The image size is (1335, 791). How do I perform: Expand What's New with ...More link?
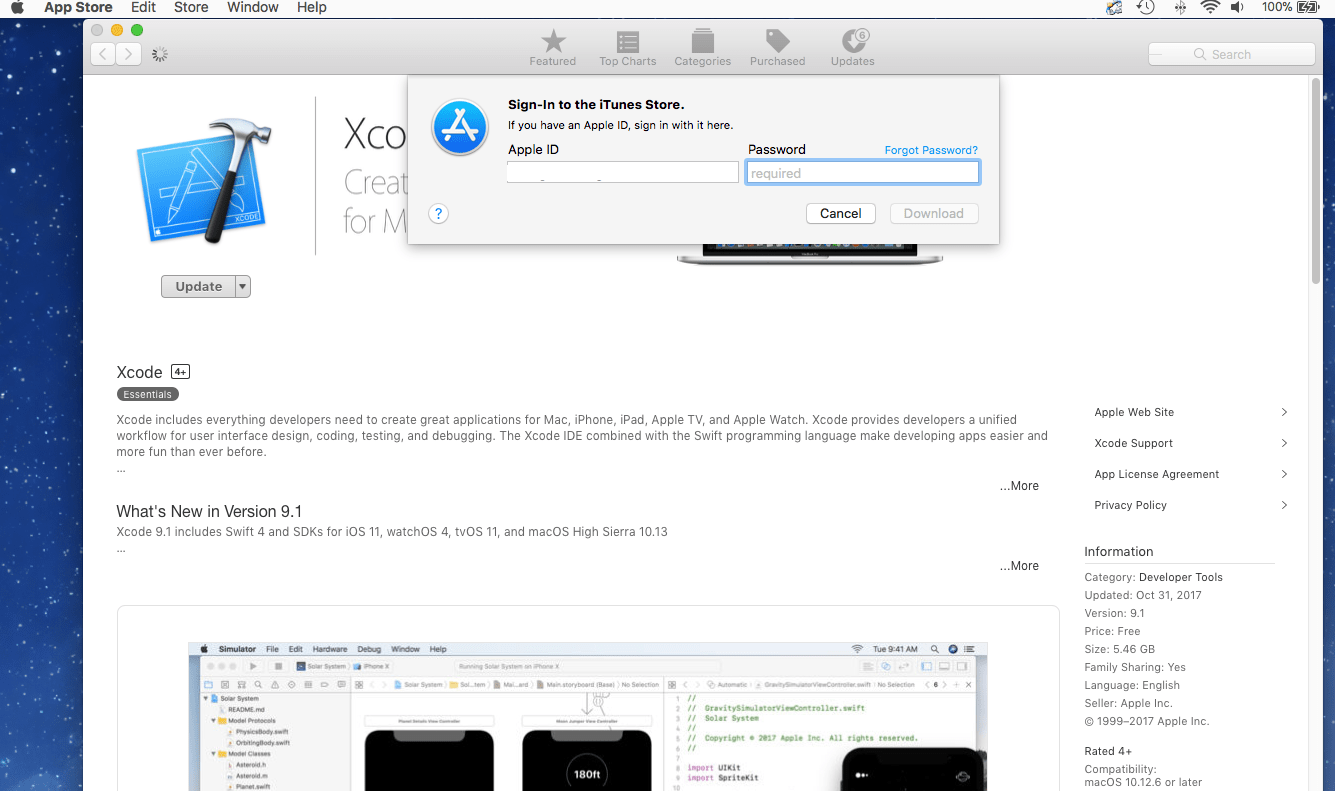click(1019, 566)
